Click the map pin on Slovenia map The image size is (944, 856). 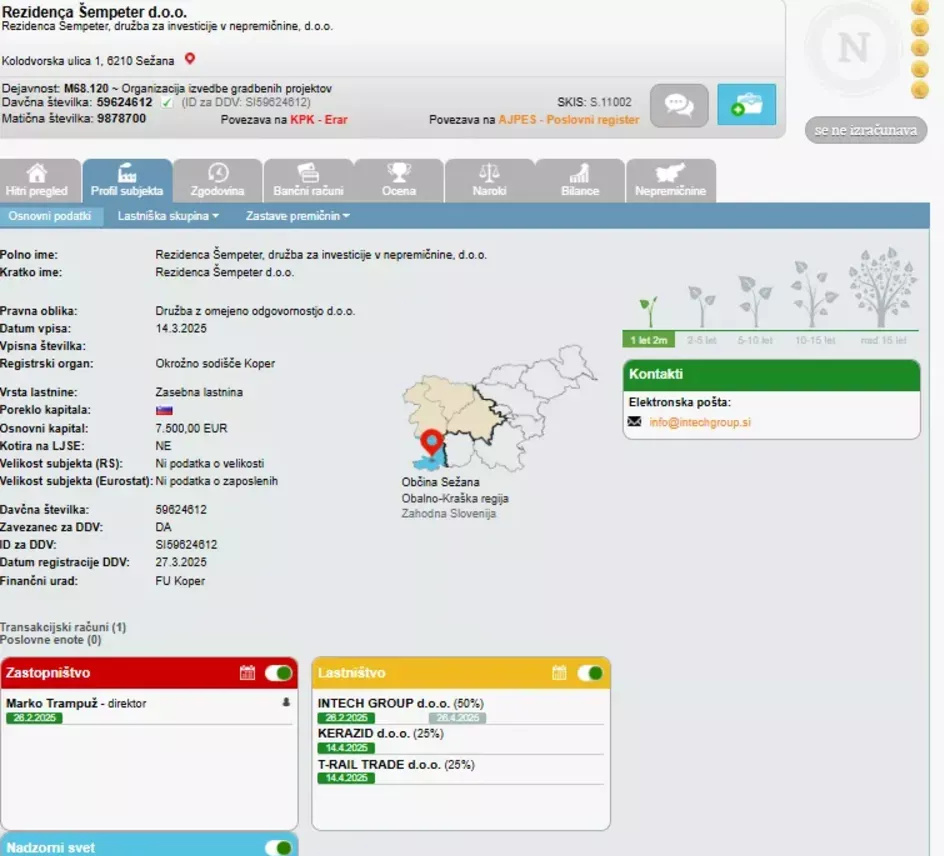coord(432,442)
